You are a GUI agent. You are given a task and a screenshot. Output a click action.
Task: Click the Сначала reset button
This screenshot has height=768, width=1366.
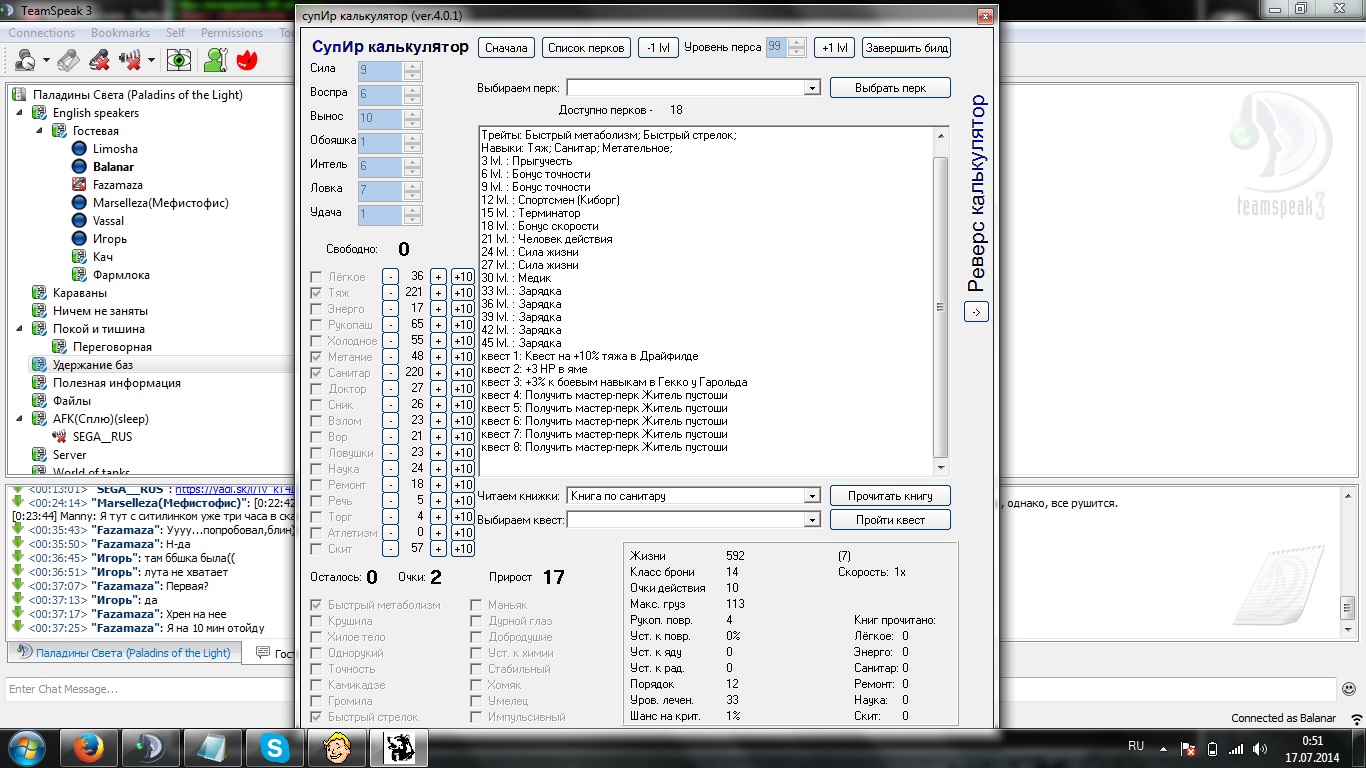point(506,48)
